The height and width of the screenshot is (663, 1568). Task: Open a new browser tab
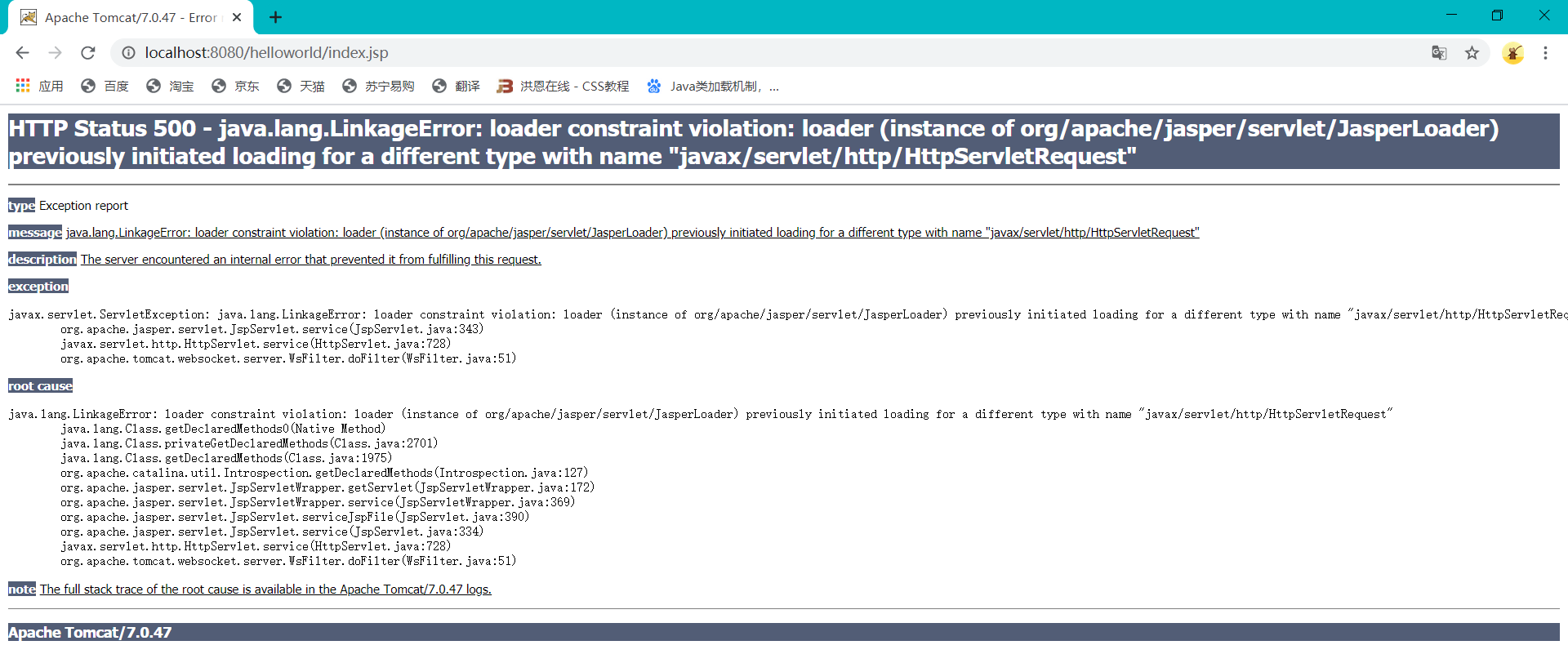pos(276,17)
